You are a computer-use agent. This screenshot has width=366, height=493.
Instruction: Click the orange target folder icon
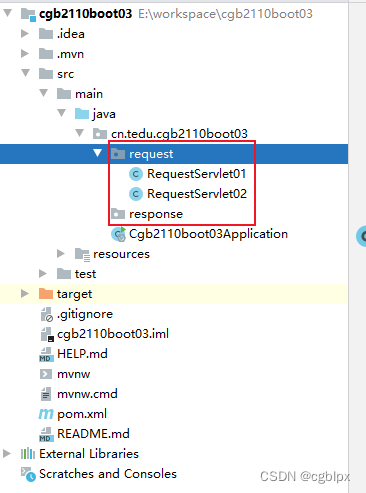pyautogui.click(x=46, y=294)
